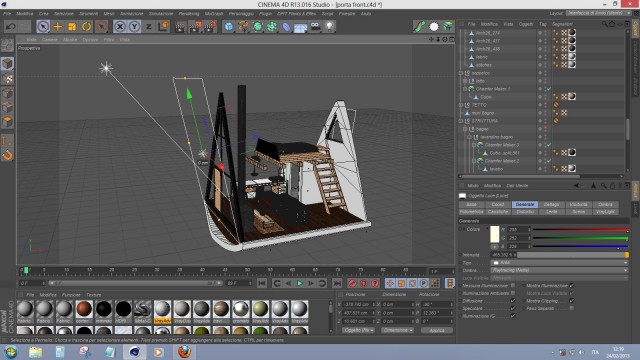This screenshot has height=360, width=640.
Task: Select the Move tool in top toolbar
Action: (x=58, y=27)
